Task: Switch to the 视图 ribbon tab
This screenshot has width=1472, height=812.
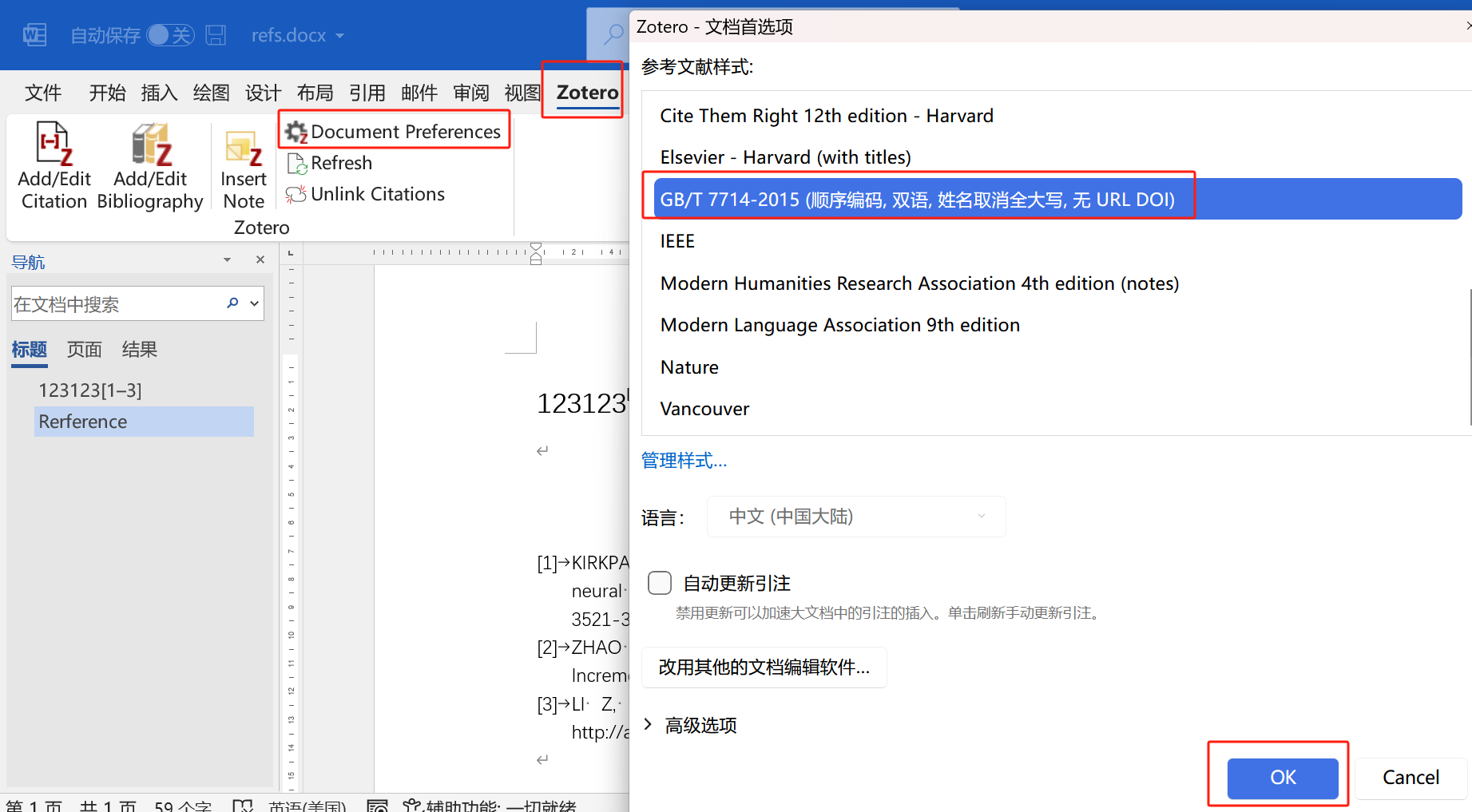Action: (x=522, y=93)
